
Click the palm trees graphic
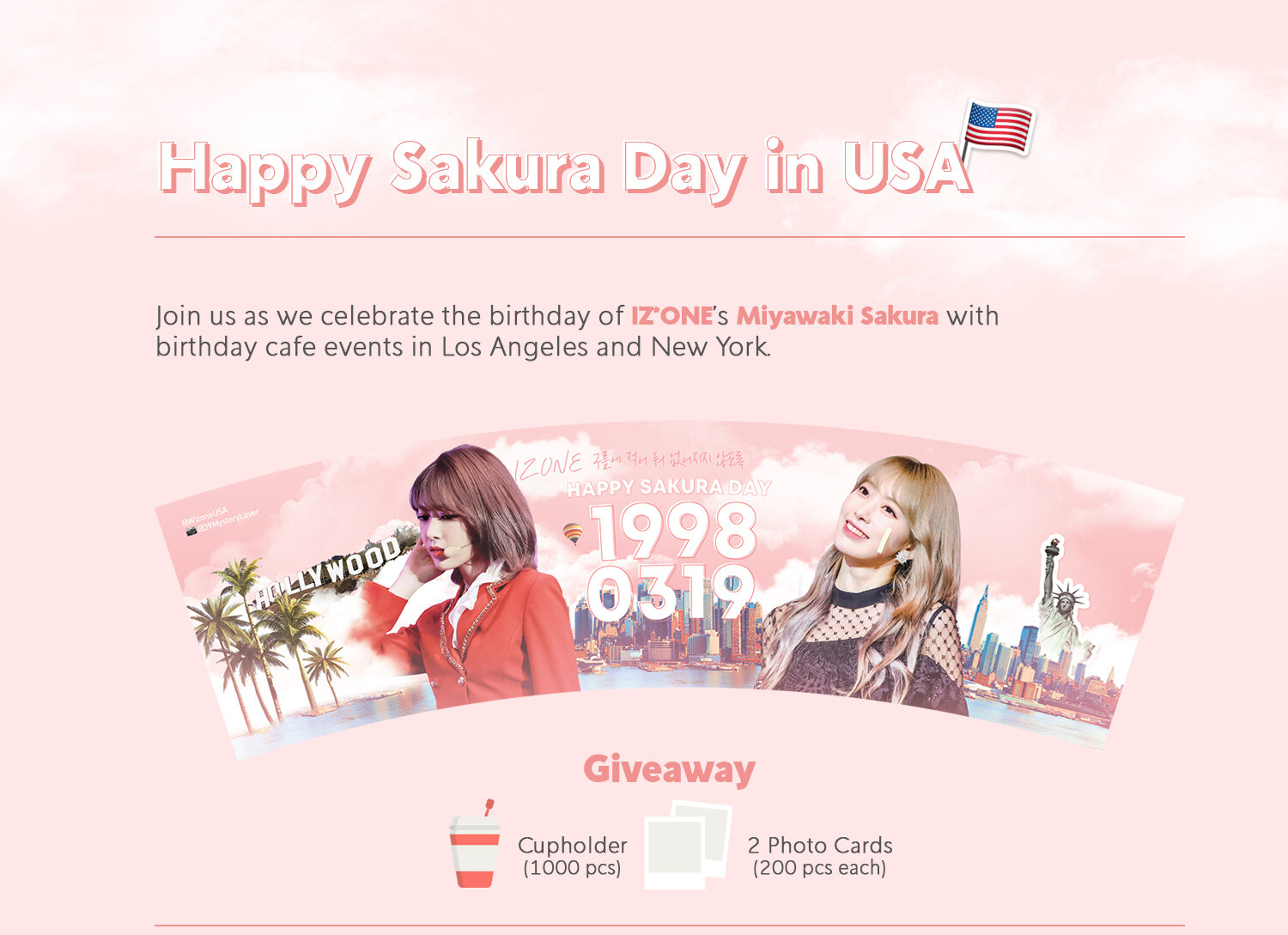click(x=262, y=640)
